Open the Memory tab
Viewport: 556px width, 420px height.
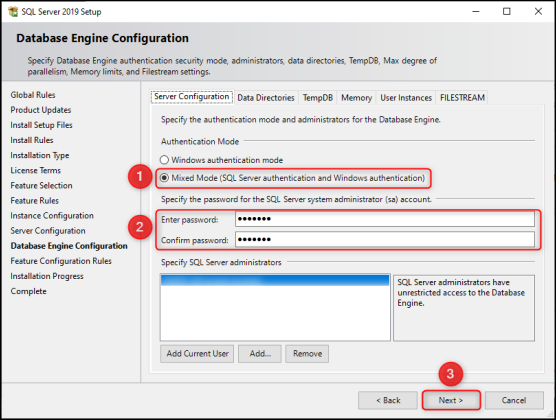(356, 98)
